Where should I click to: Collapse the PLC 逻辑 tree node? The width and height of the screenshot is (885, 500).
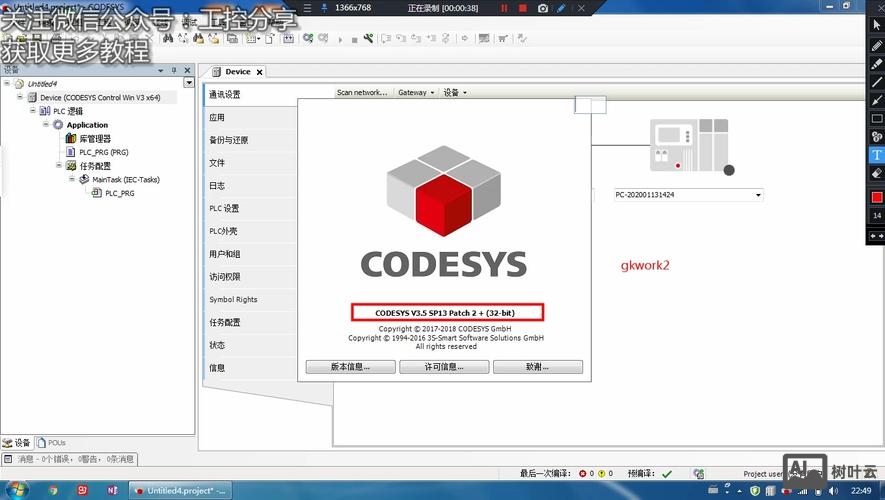click(x=33, y=110)
